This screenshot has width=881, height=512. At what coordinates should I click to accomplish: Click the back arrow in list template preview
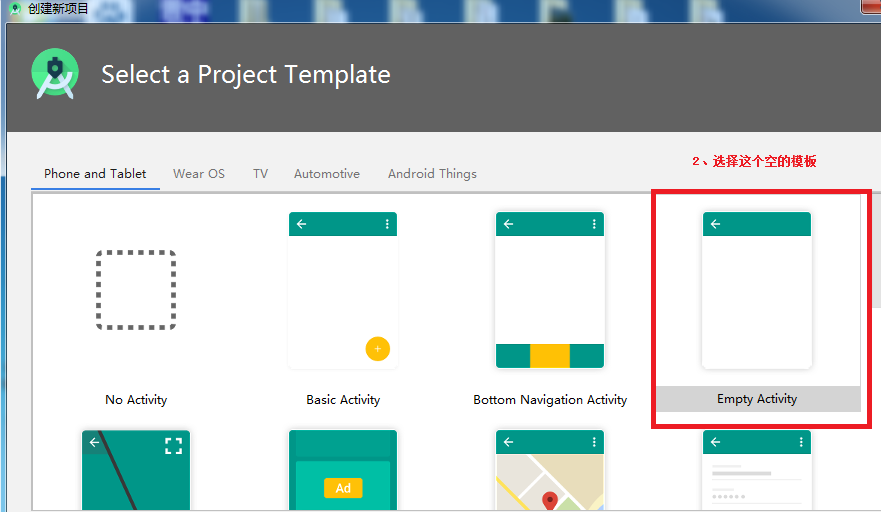715,442
